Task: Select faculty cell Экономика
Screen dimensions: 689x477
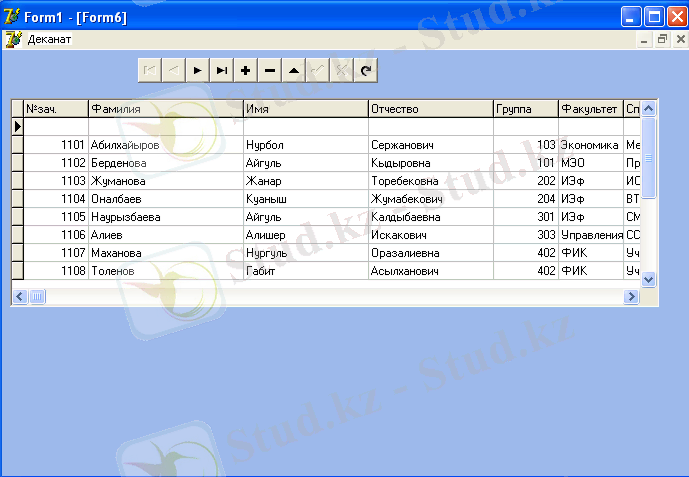Action: point(591,145)
